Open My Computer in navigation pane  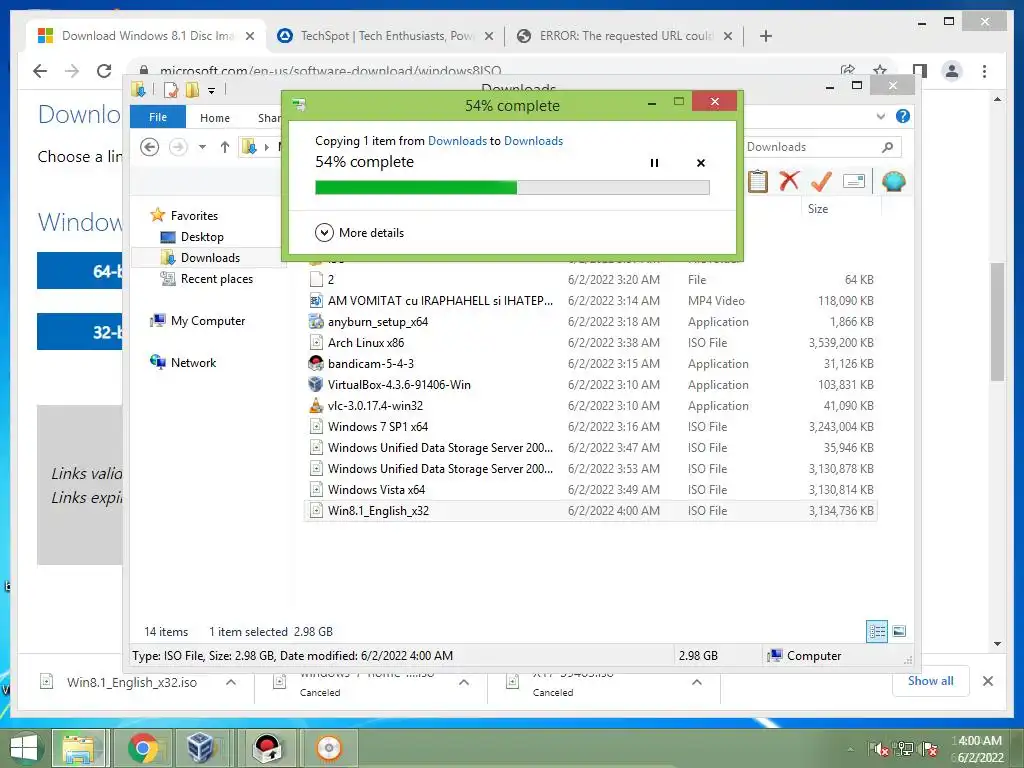[198, 321]
